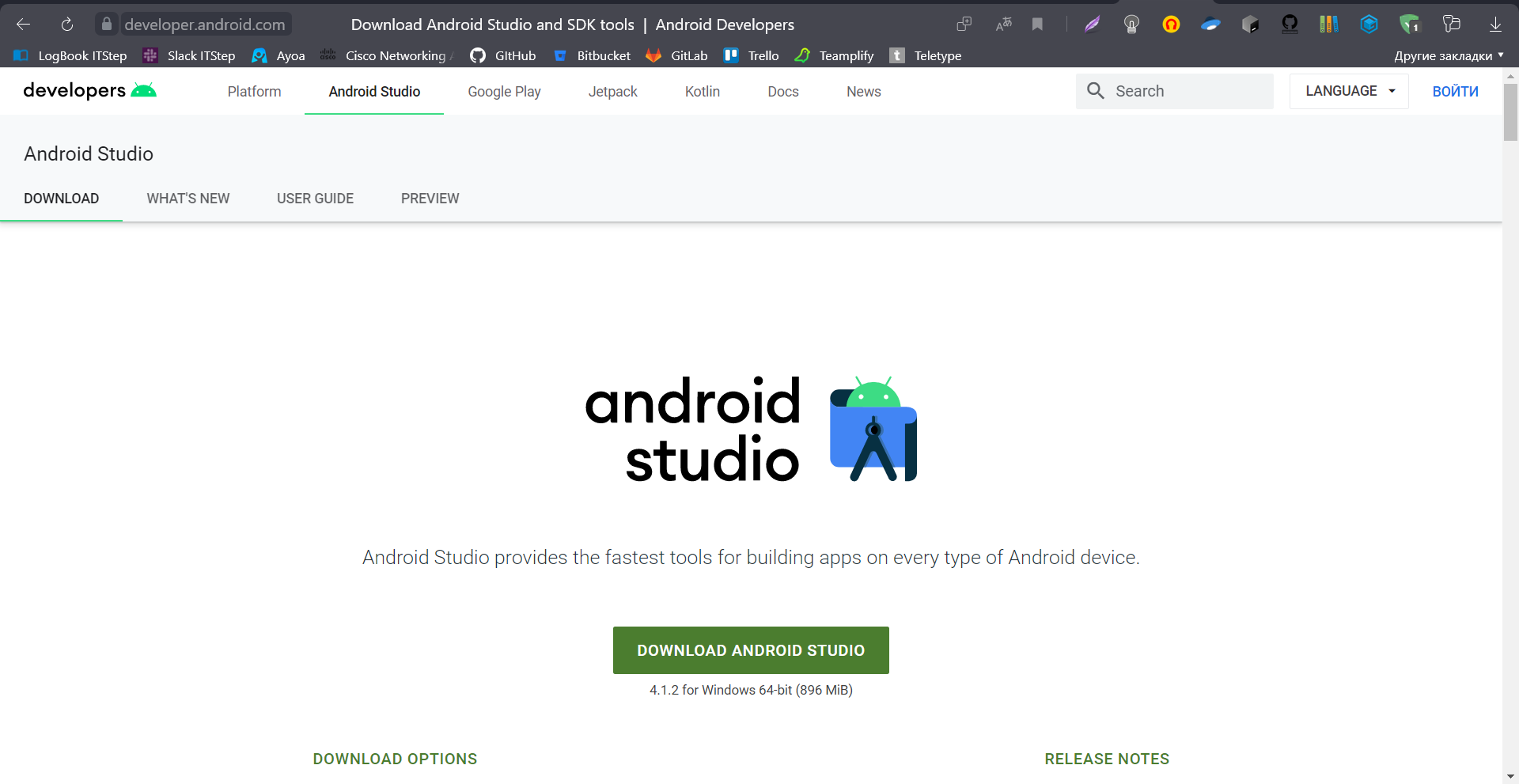This screenshot has height=784, width=1519.
Task: Open the GitHub Octocat extension icon
Action: pyautogui.click(x=1290, y=25)
